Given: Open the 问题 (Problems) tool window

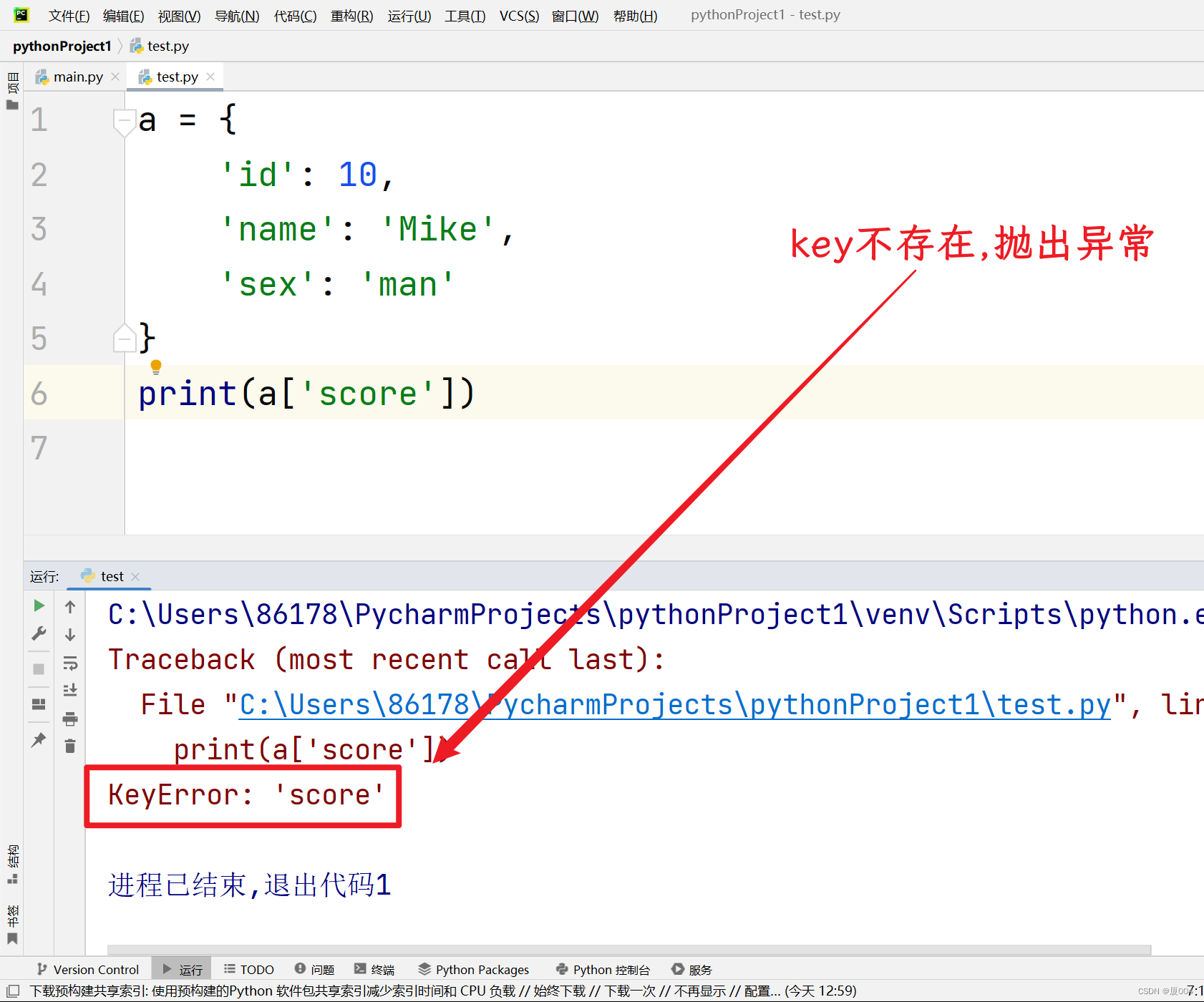Looking at the screenshot, I should 315,969.
